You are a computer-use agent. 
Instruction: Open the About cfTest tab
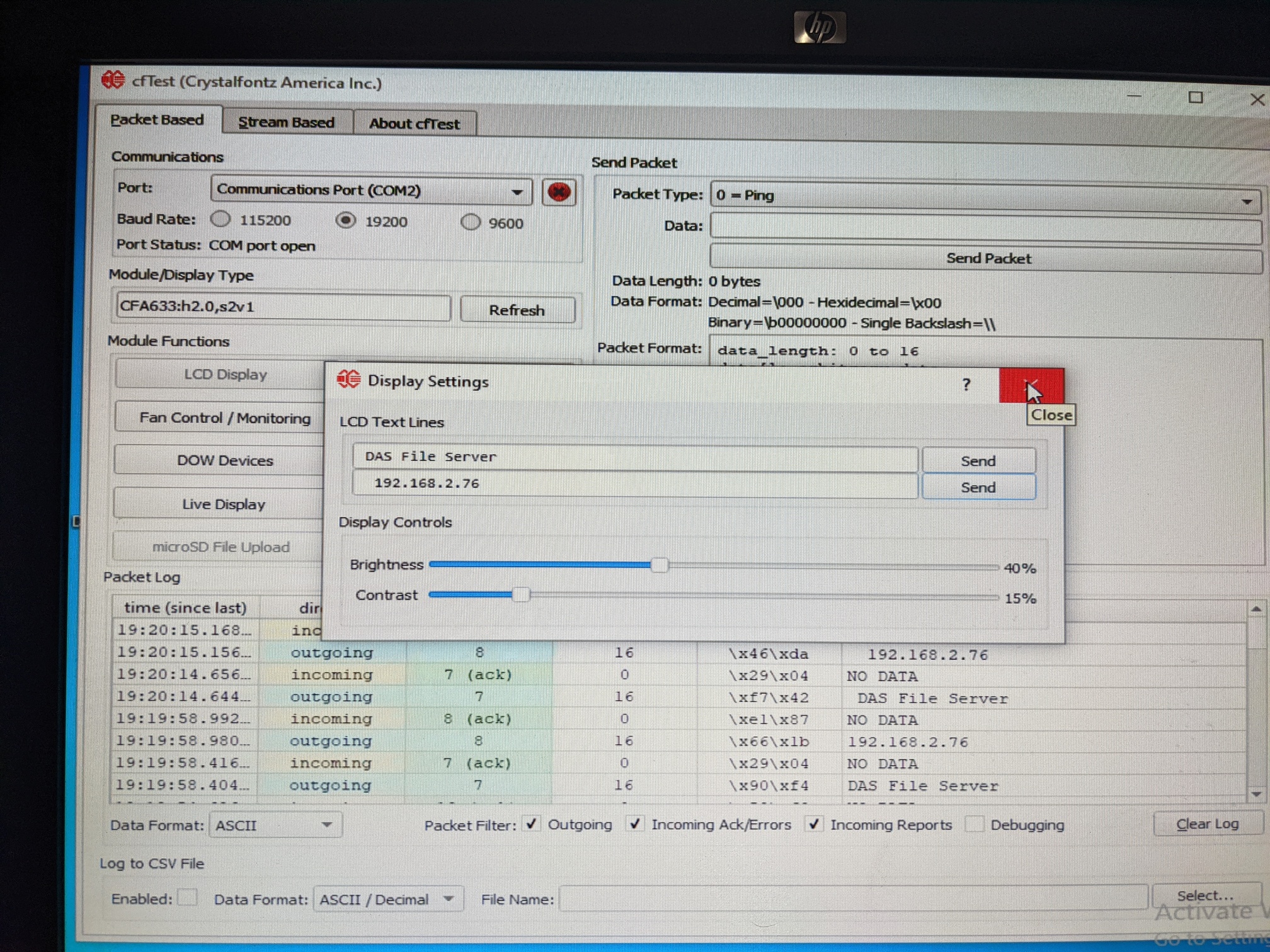click(x=415, y=123)
